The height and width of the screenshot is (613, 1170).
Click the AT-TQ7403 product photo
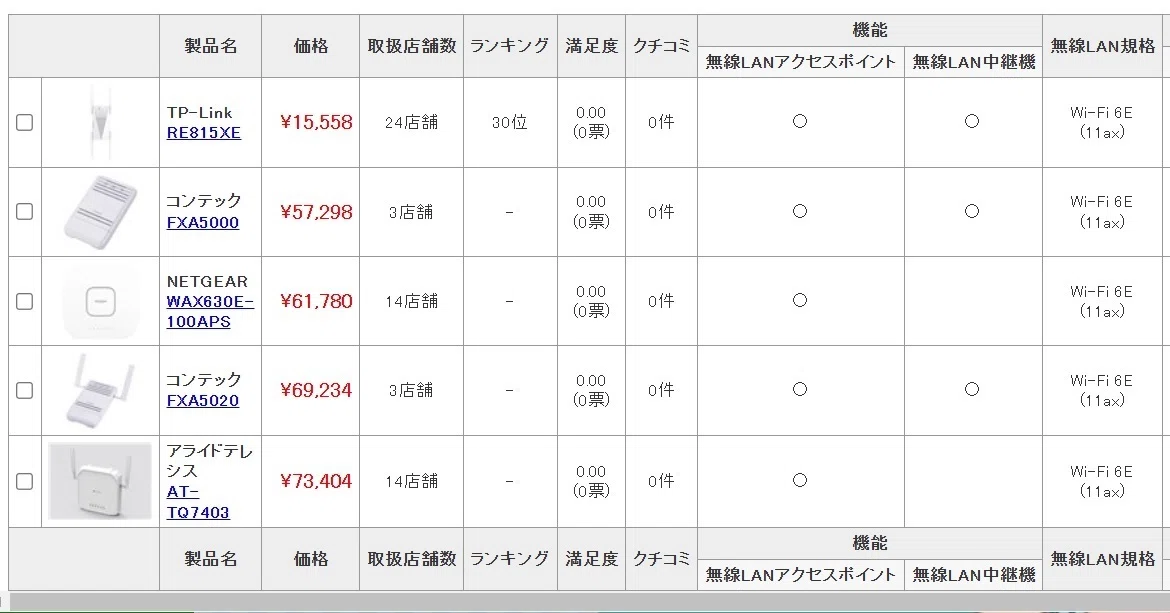[100, 481]
